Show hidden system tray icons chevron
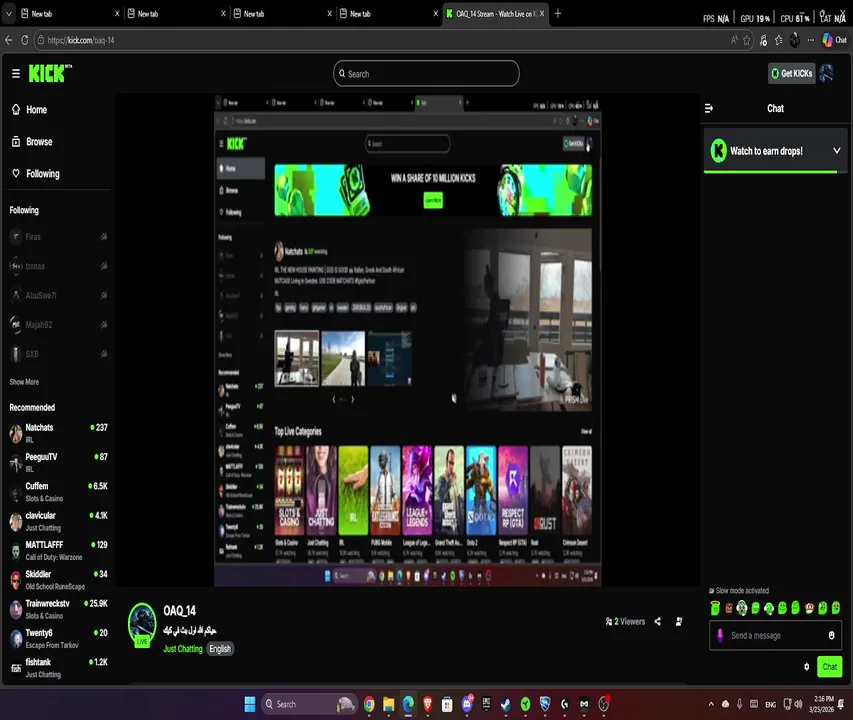853x720 pixels. click(711, 704)
